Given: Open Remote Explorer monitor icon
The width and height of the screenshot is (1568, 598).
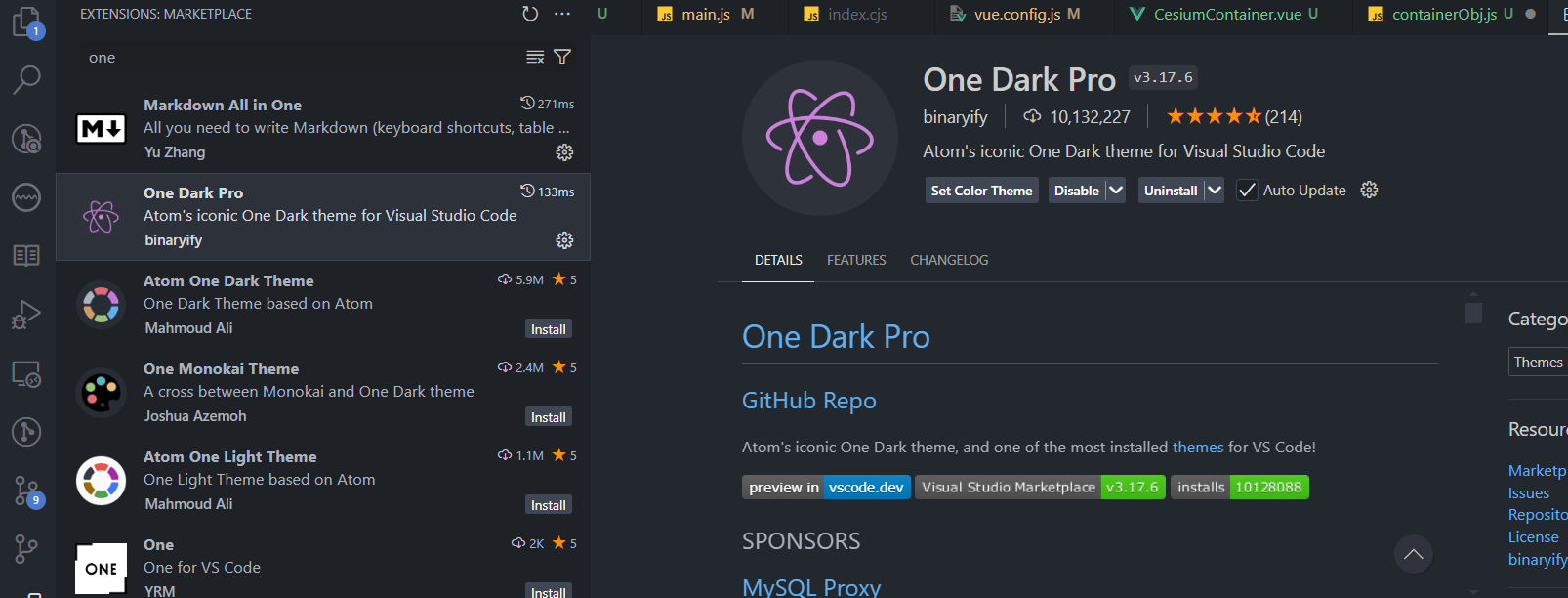Looking at the screenshot, I should point(26,374).
